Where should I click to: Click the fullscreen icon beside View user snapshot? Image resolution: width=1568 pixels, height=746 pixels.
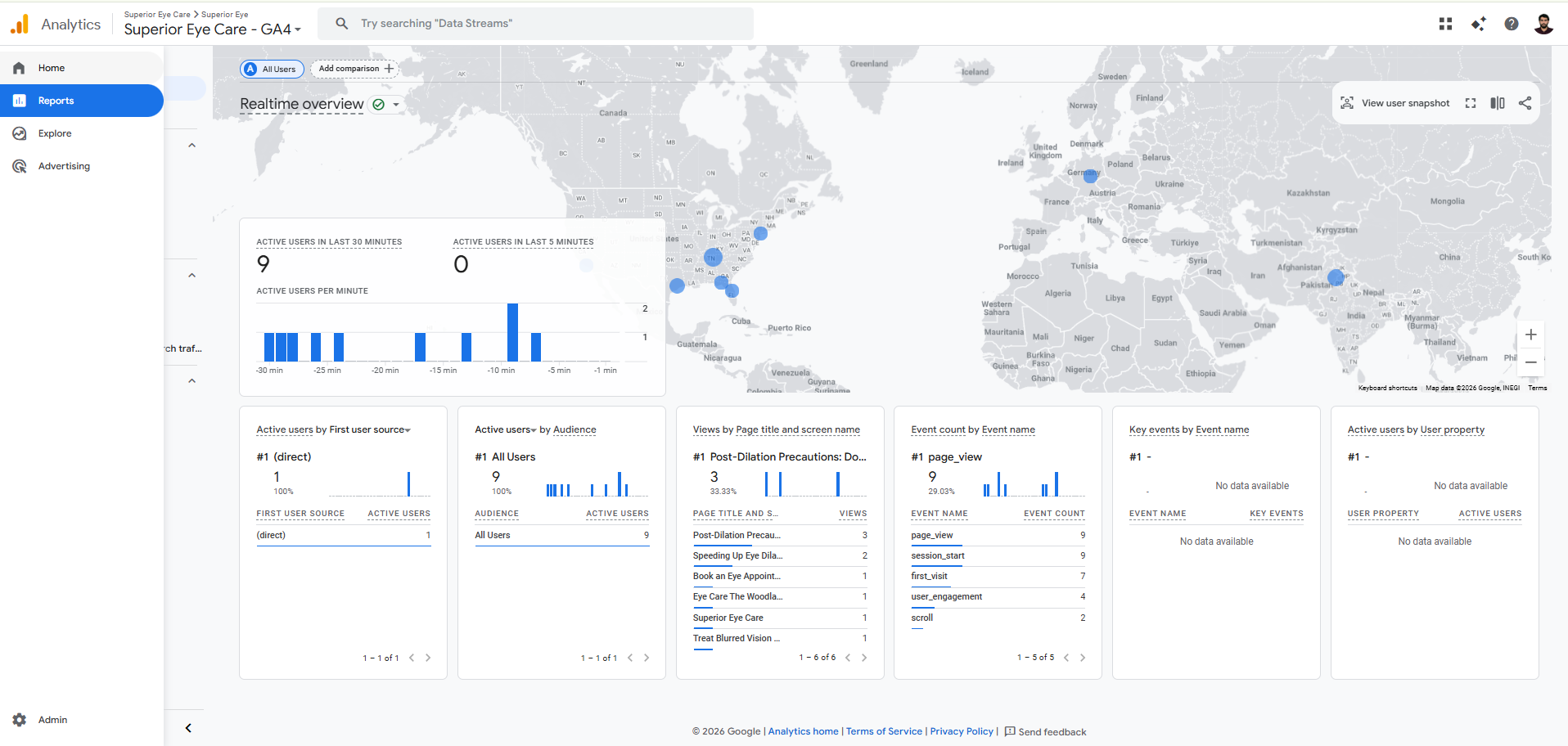[1471, 103]
